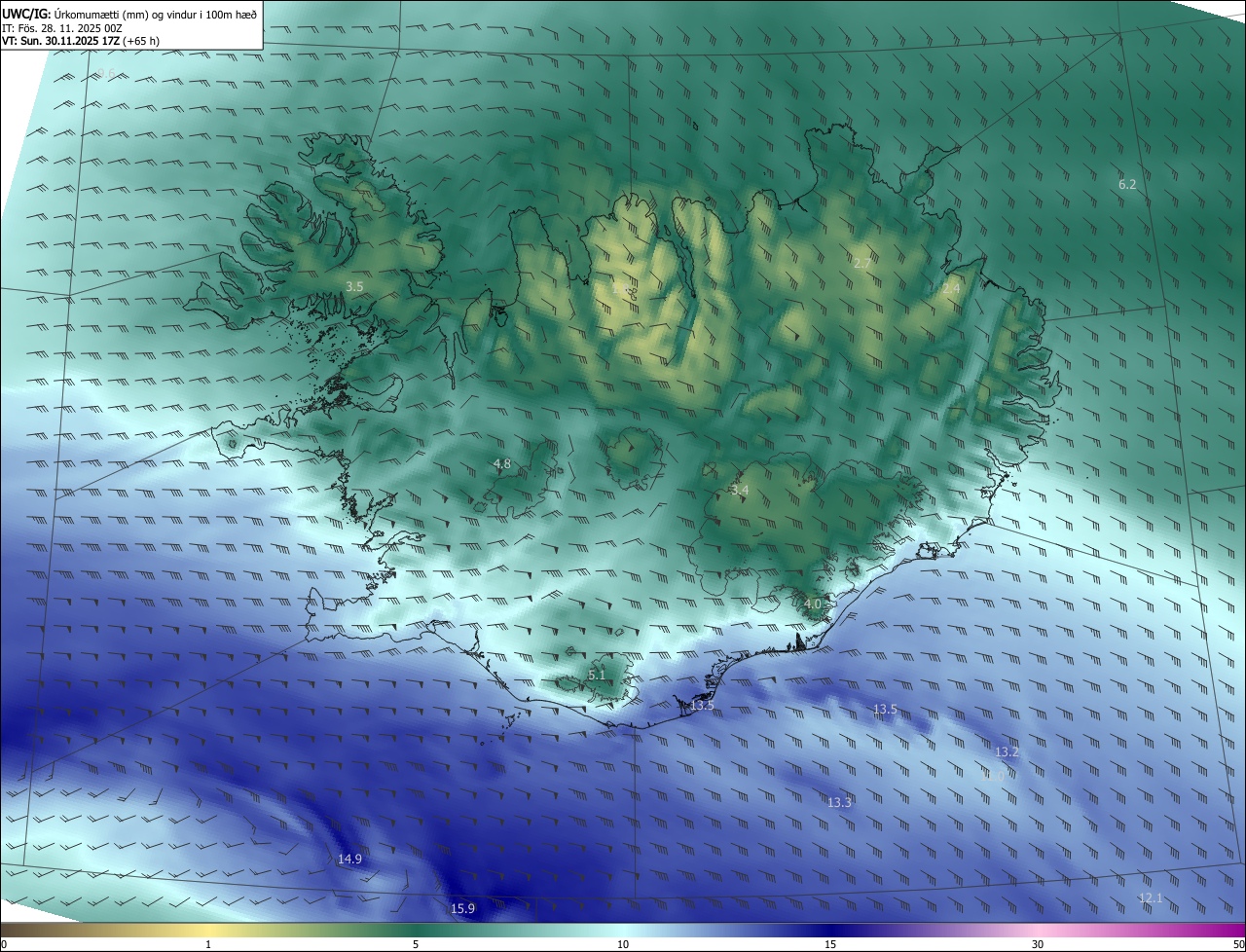Click the 15 tick label on the color scale
This screenshot has width=1246, height=952.
tap(830, 944)
